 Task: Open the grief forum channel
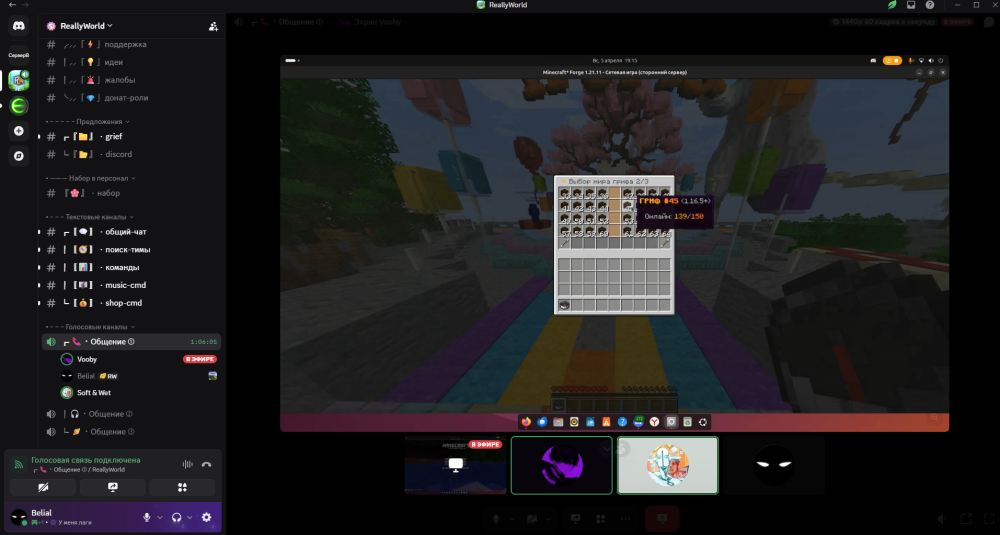coord(132,136)
